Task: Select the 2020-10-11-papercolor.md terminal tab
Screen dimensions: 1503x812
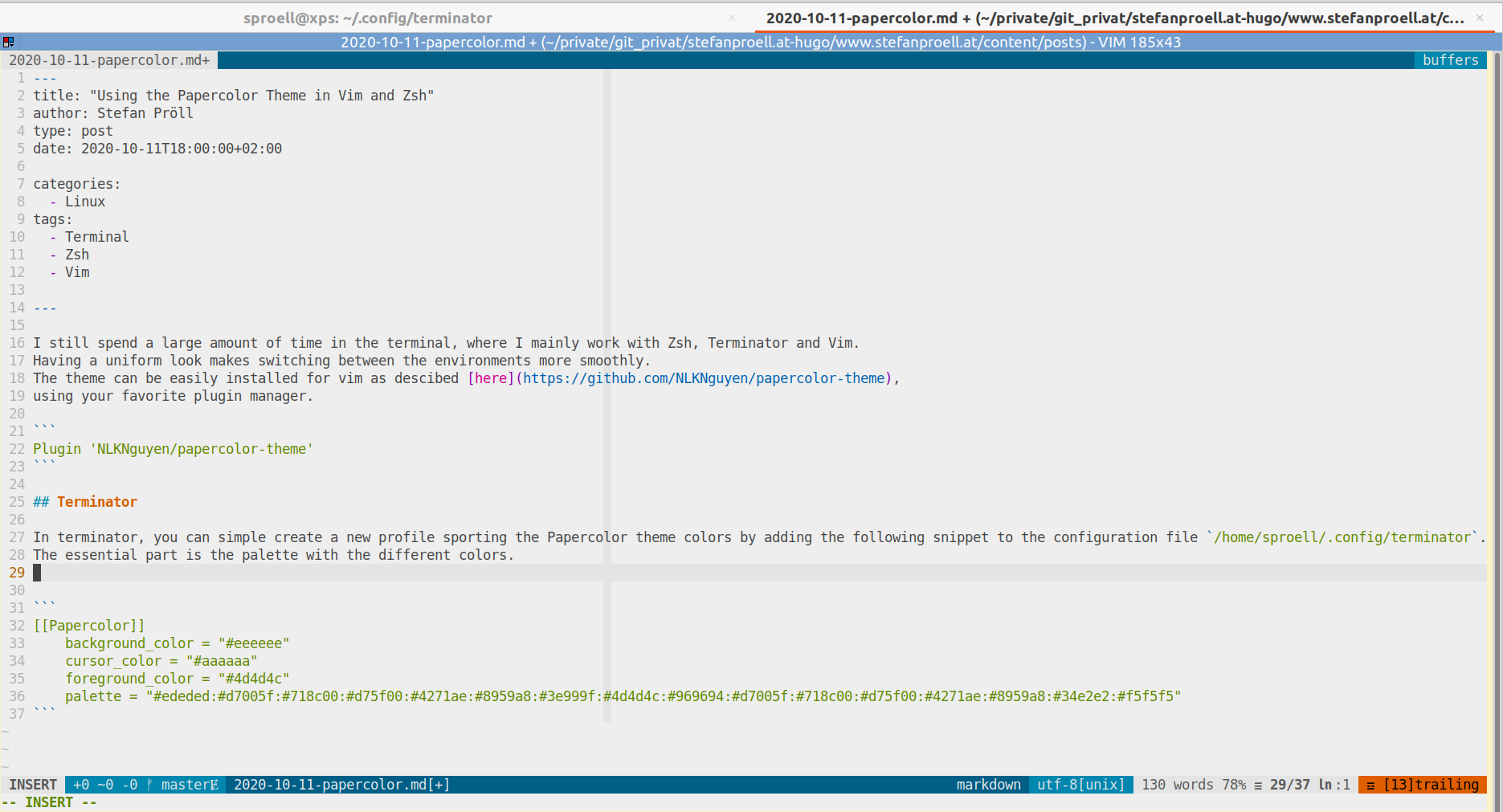Action: [x=1115, y=18]
